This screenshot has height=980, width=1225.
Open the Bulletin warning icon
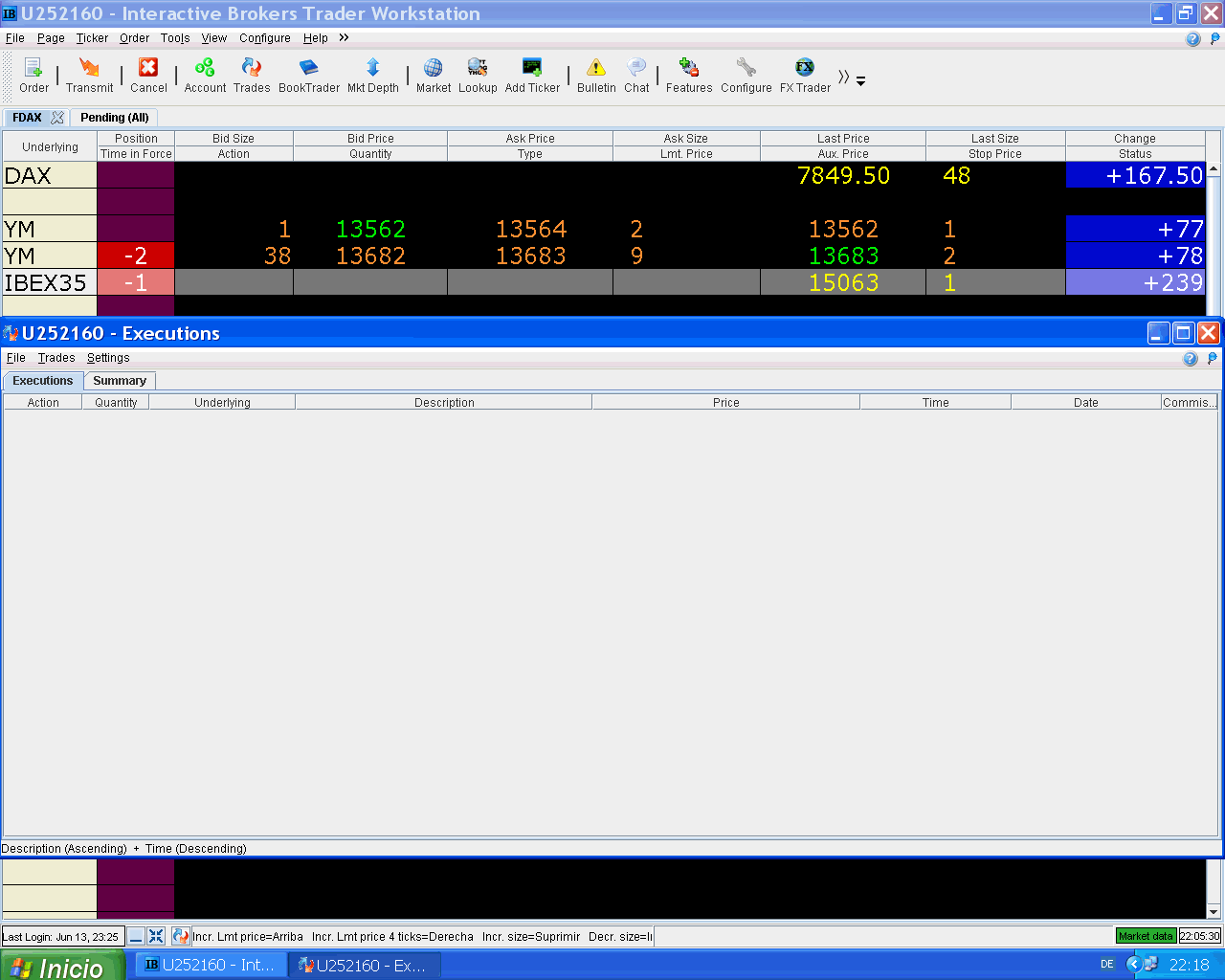pos(596,68)
